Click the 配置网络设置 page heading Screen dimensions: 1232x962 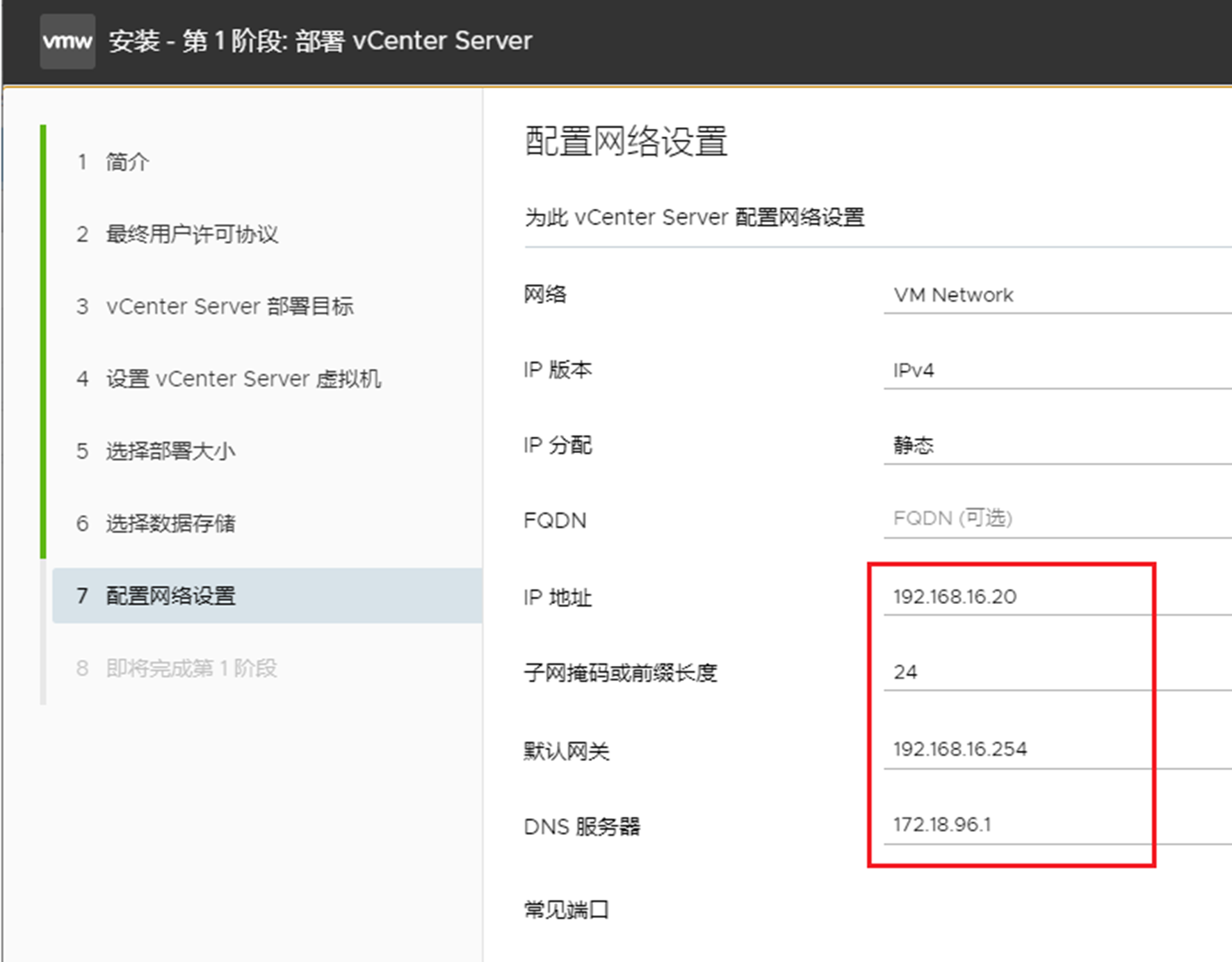pos(626,142)
